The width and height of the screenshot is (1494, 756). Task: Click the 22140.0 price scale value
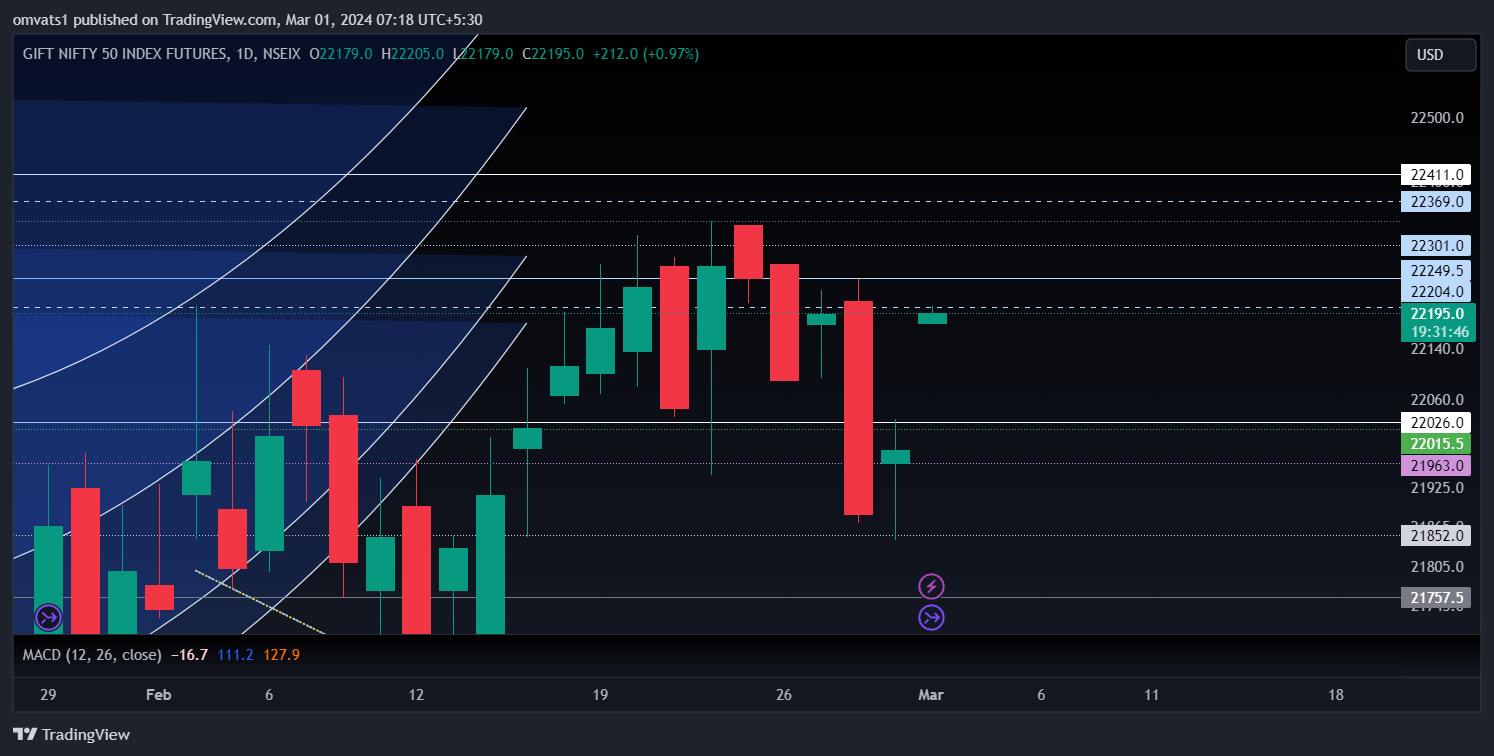pos(1437,349)
